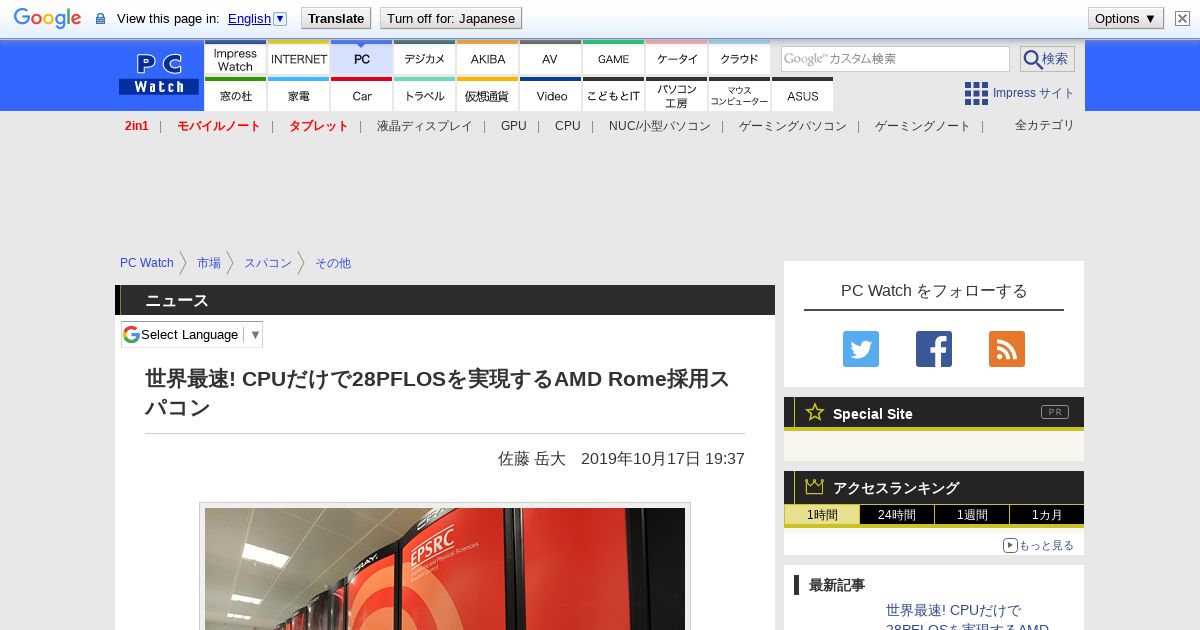Open the パソコン工房 nav tab
This screenshot has height=630, width=1200.
677,95
